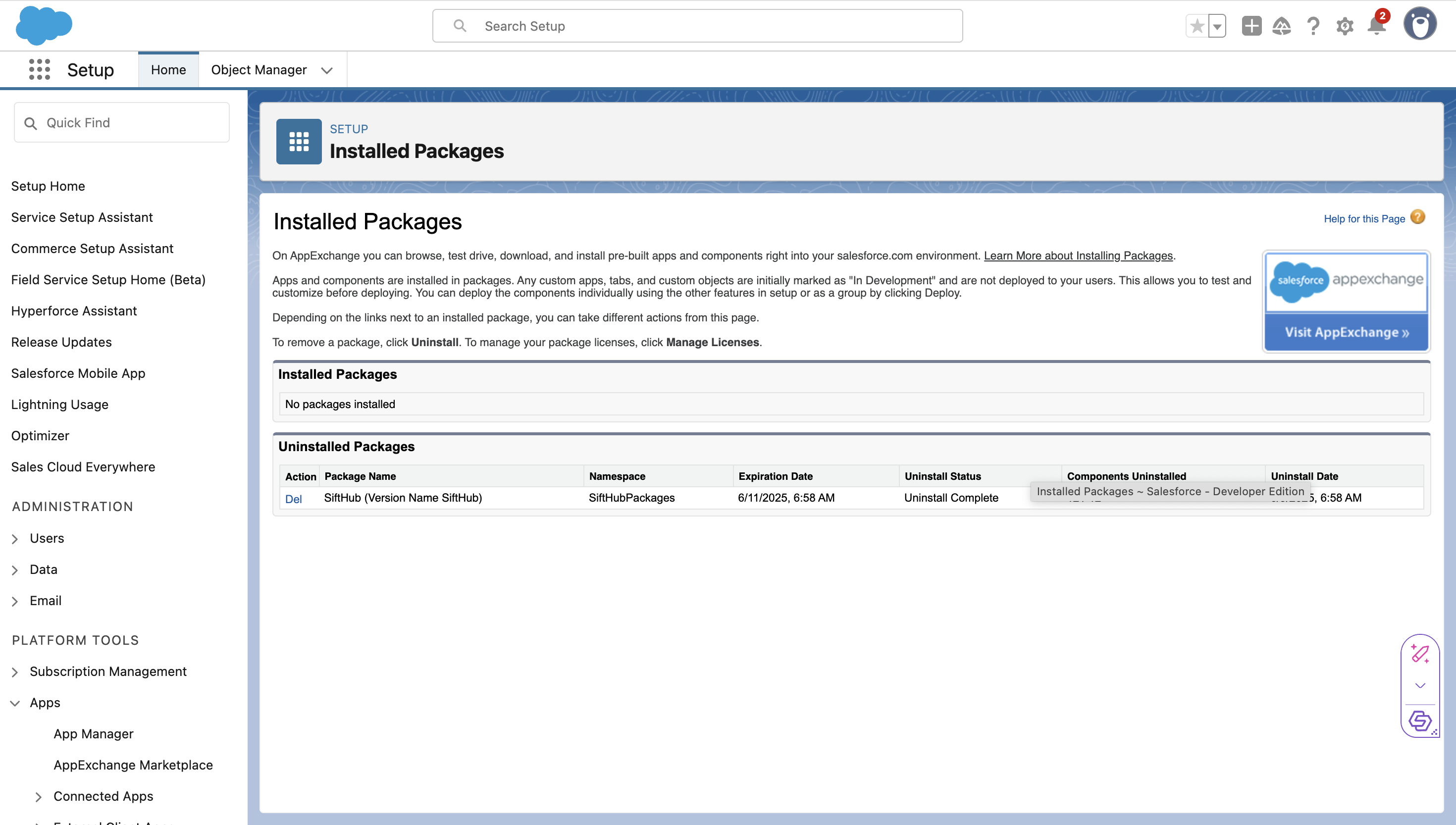Open the App Launcher grid icon
Screen dimensions: 1456x825
click(39, 70)
